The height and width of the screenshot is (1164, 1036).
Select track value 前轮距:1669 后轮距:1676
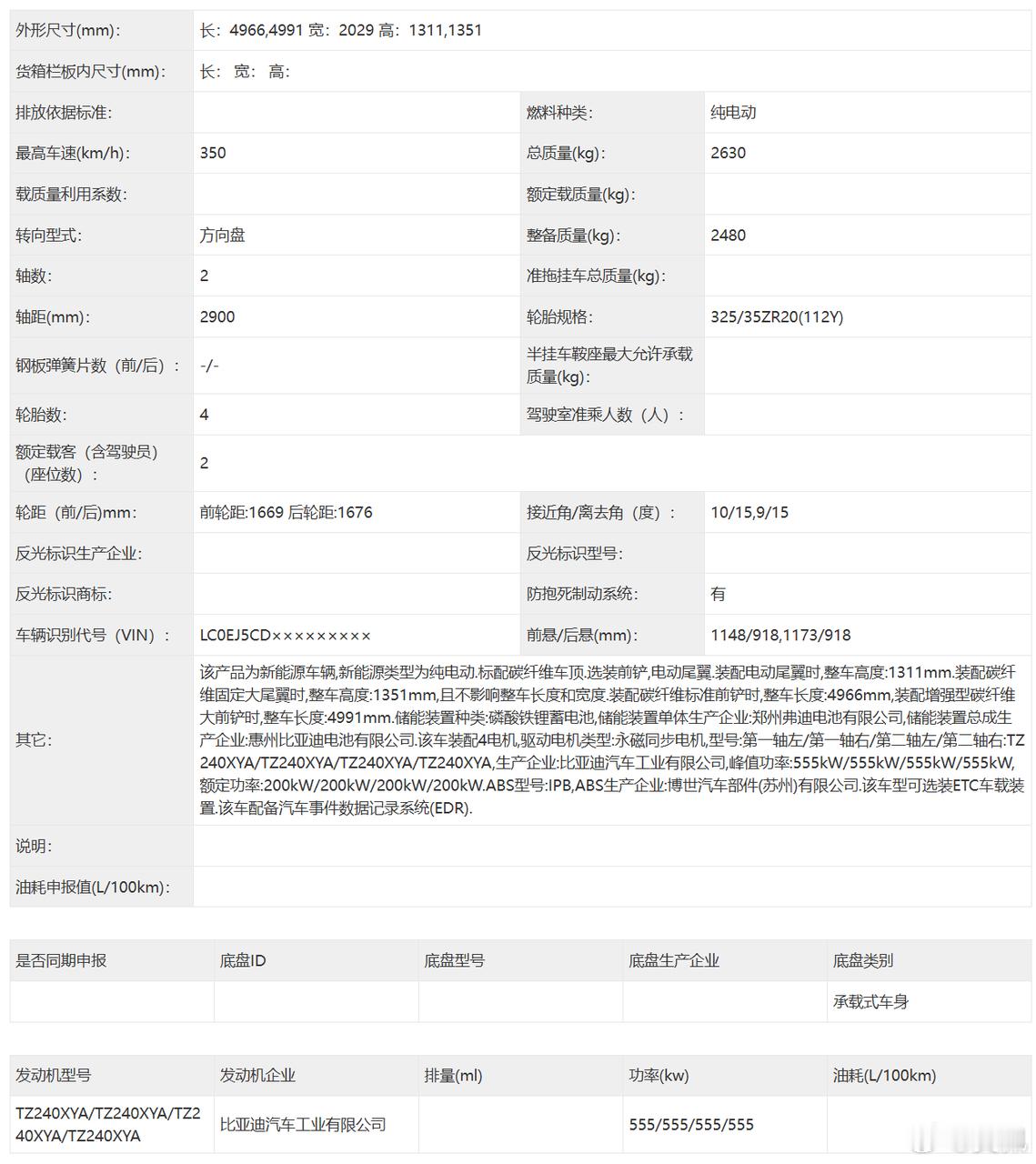(x=287, y=512)
